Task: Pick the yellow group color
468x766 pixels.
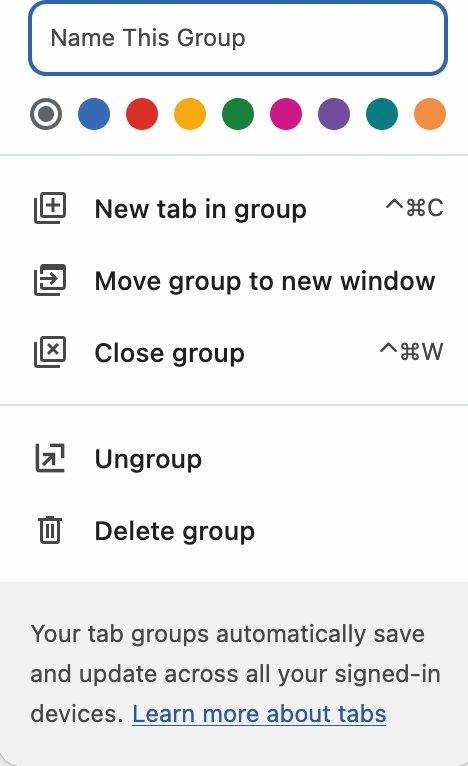Action: pos(190,114)
